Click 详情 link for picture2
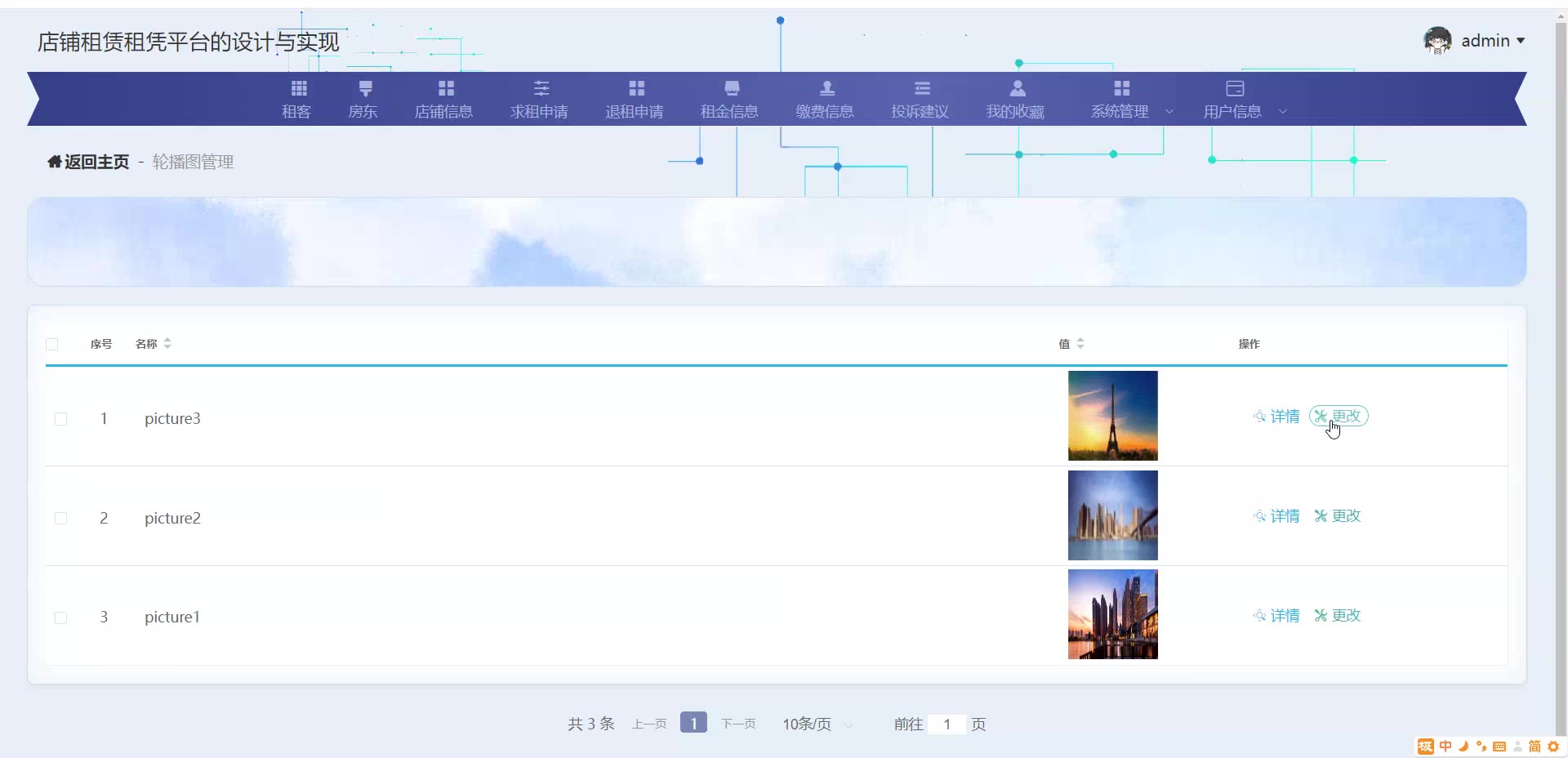1568x758 pixels. pyautogui.click(x=1276, y=516)
